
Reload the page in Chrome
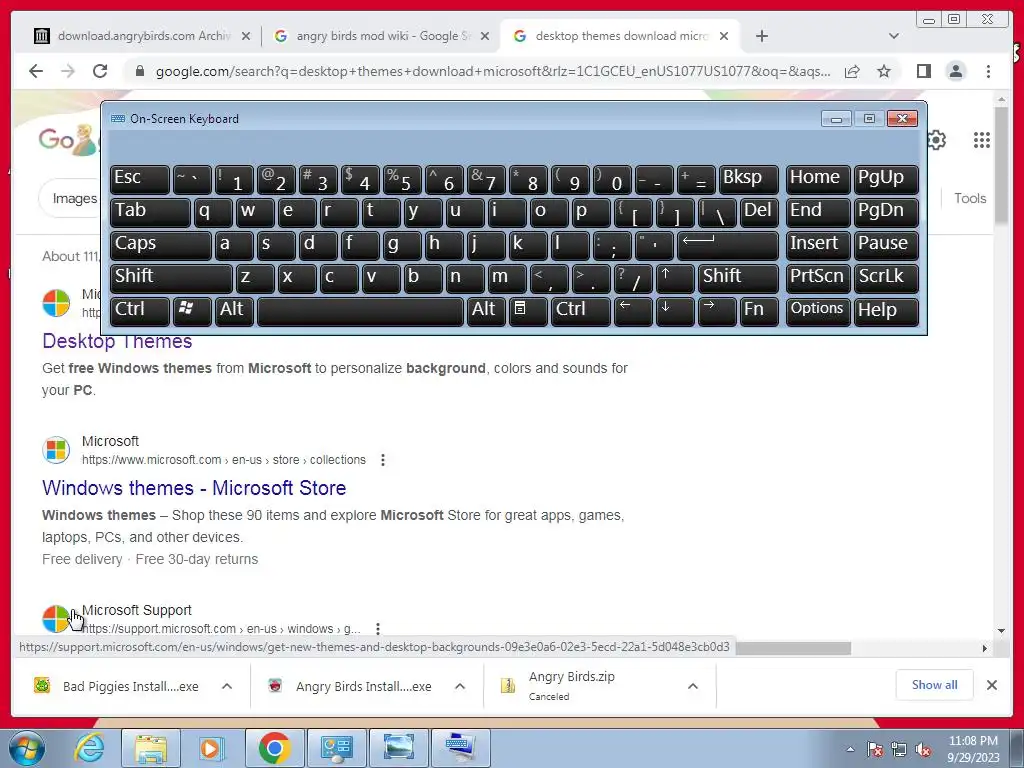click(x=100, y=71)
